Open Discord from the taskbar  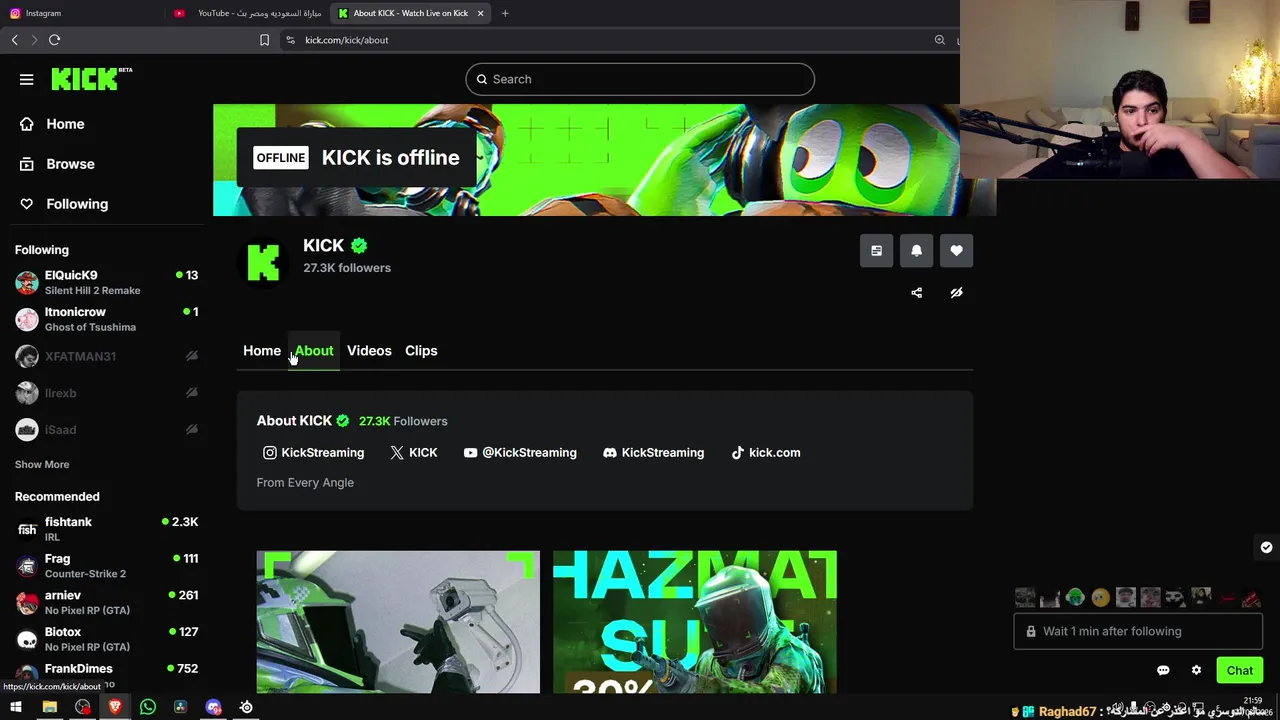tap(213, 707)
